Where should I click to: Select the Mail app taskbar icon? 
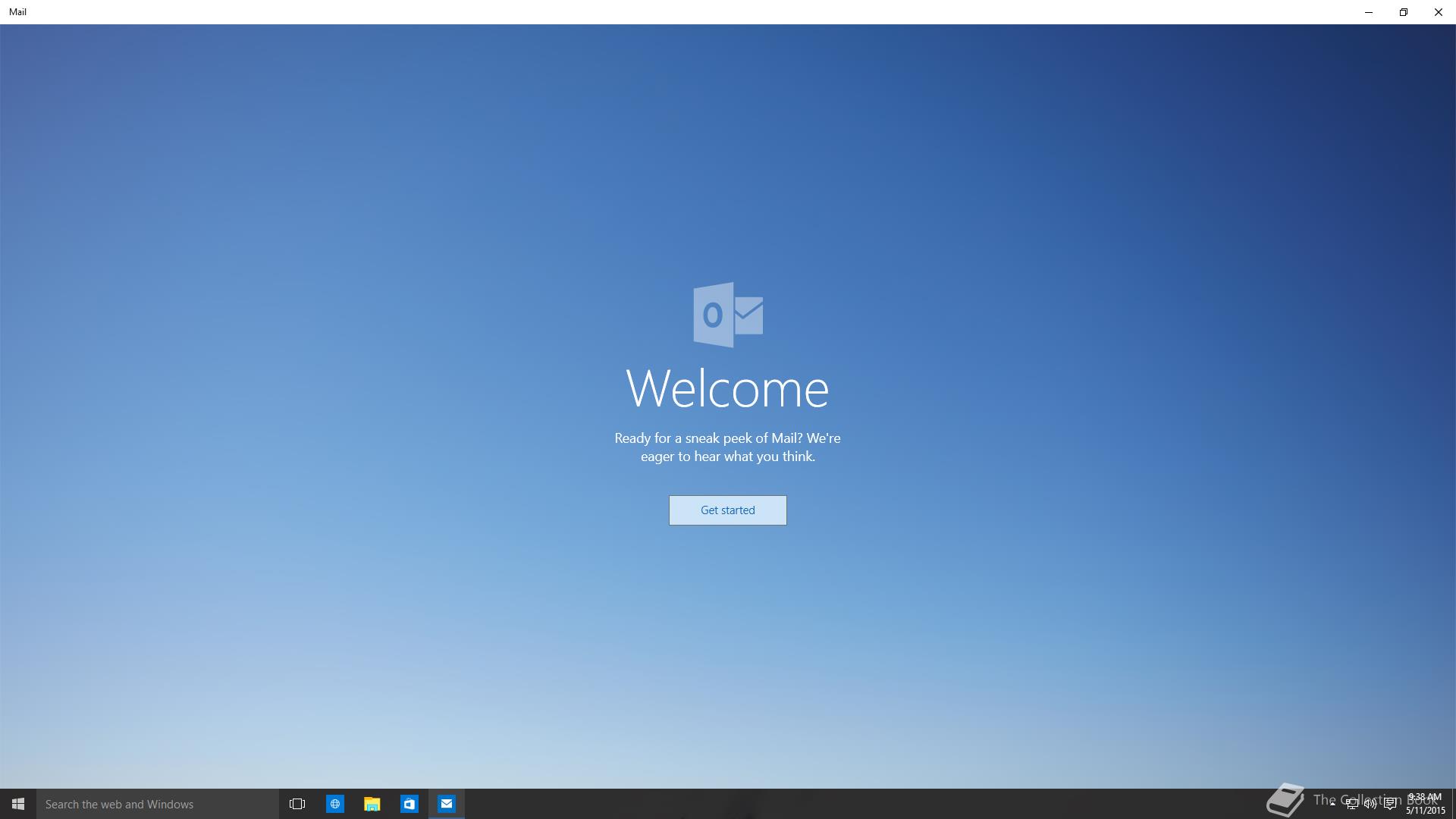coord(447,804)
